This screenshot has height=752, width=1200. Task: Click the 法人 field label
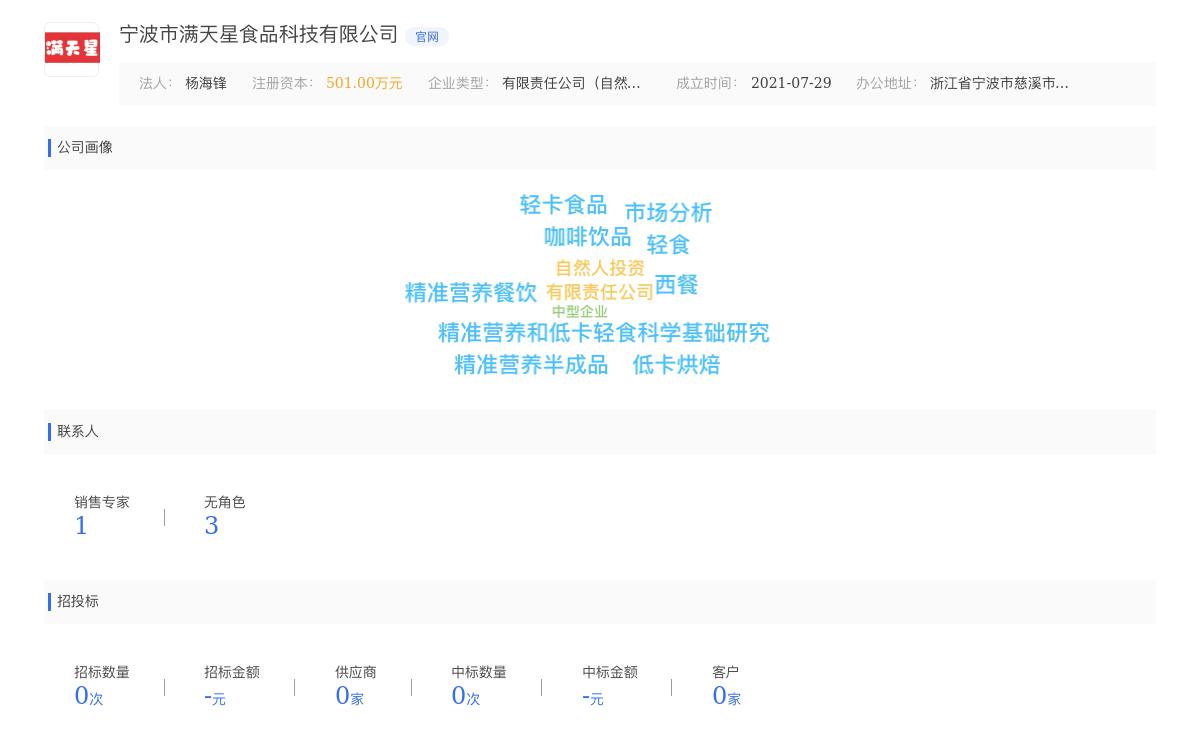(x=156, y=84)
